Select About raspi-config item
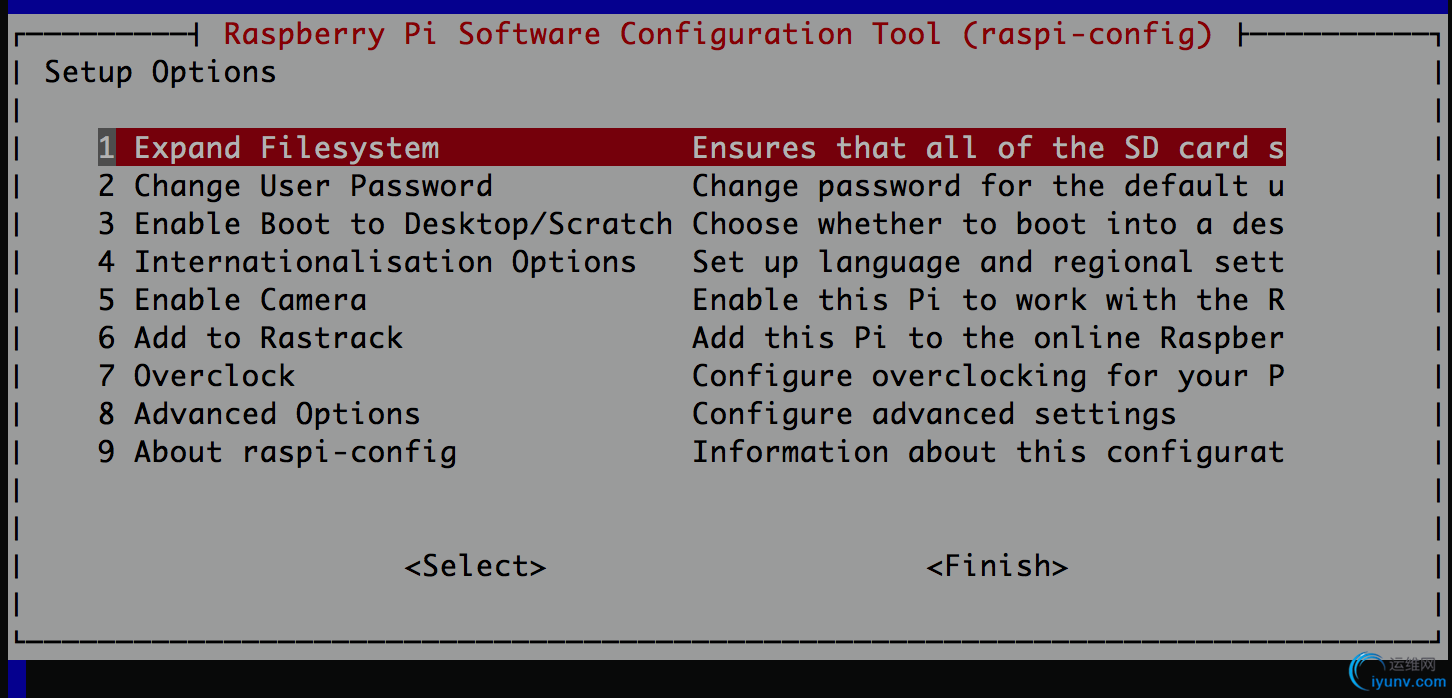Viewport: 1452px width, 698px height. point(691,452)
